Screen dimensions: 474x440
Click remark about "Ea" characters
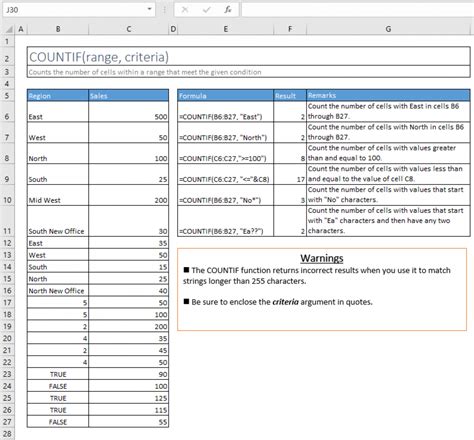pyautogui.click(x=388, y=221)
